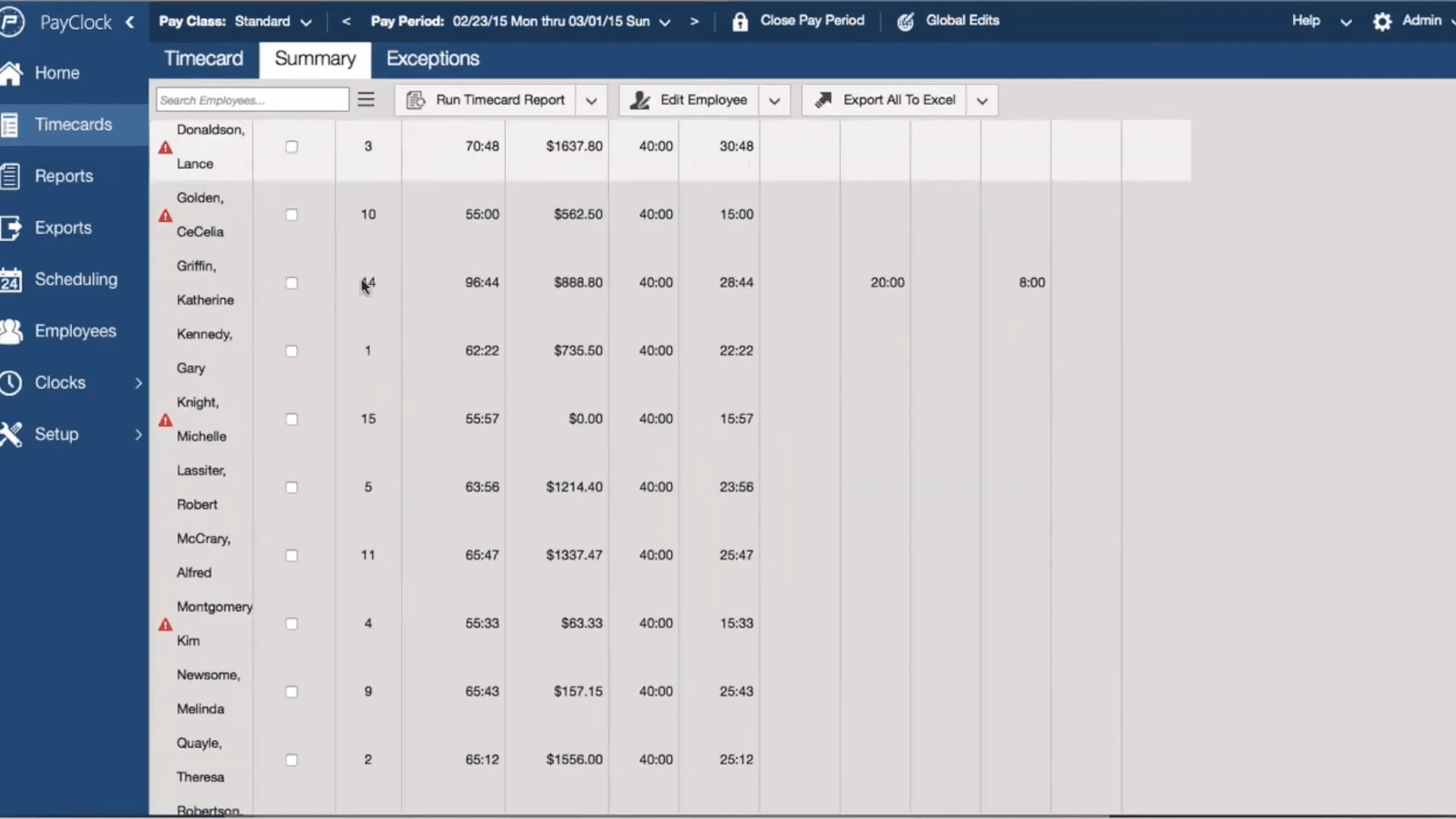Image resolution: width=1456 pixels, height=819 pixels.
Task: Click the warning icon beside Donaldson, Lance
Action: [x=165, y=148]
